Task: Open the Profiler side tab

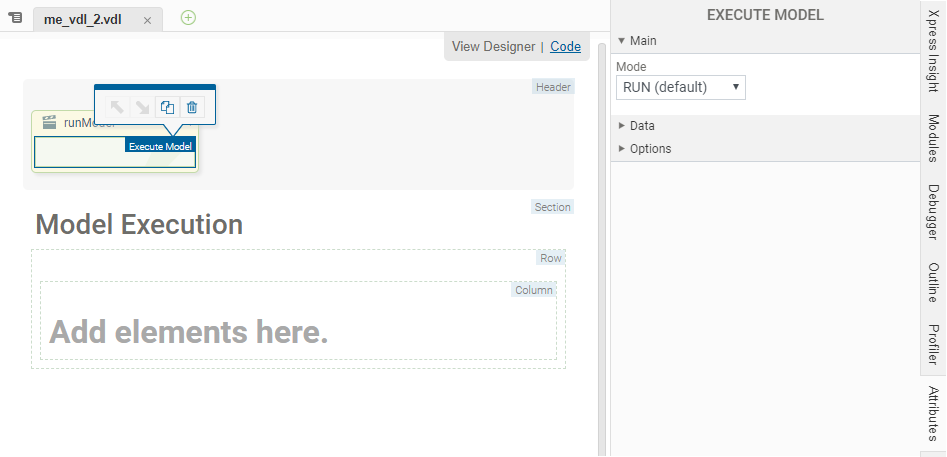Action: [933, 345]
